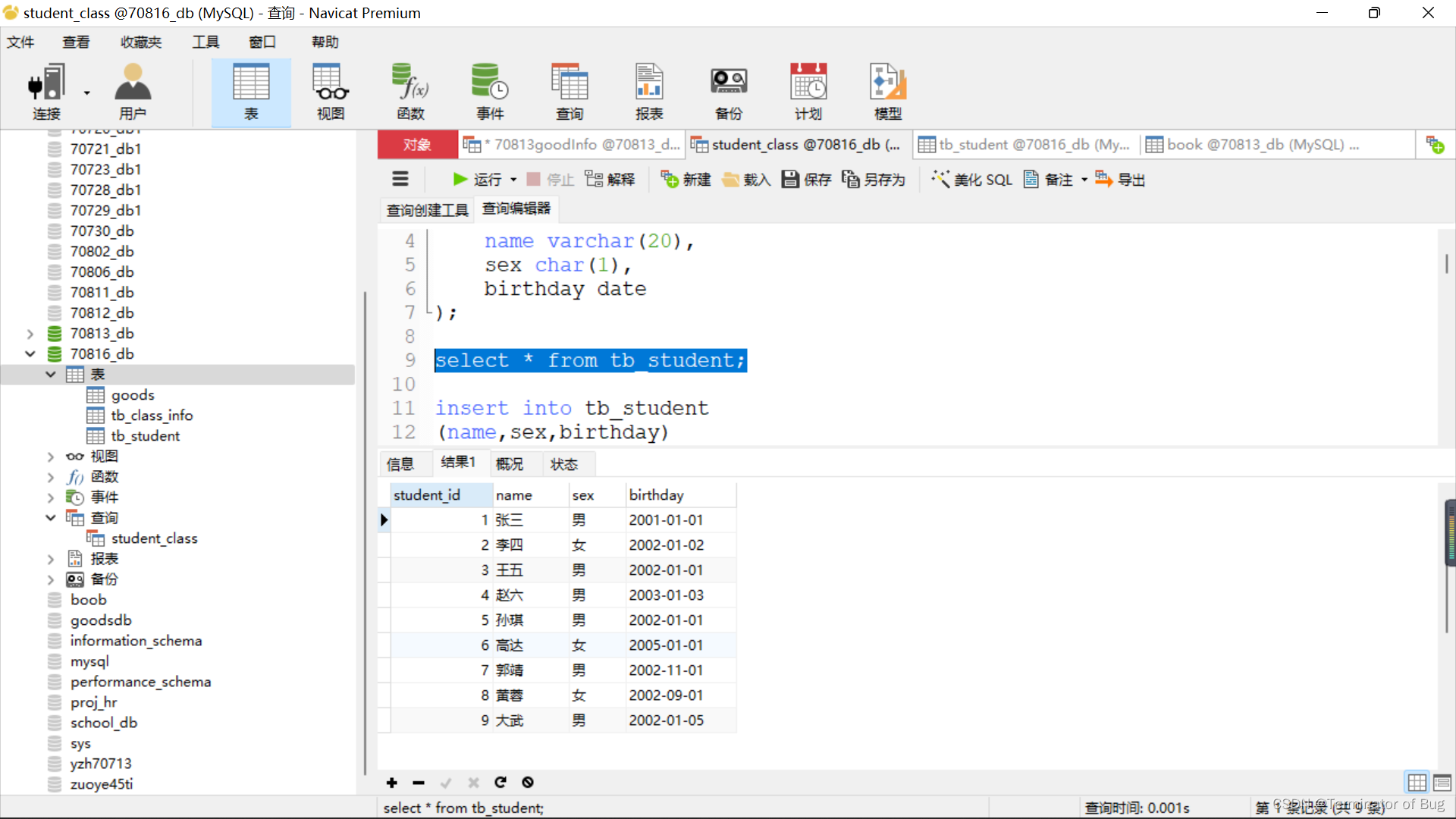Switch to 查询创建工具 query builder tab
1456x819 pixels.
pos(427,210)
